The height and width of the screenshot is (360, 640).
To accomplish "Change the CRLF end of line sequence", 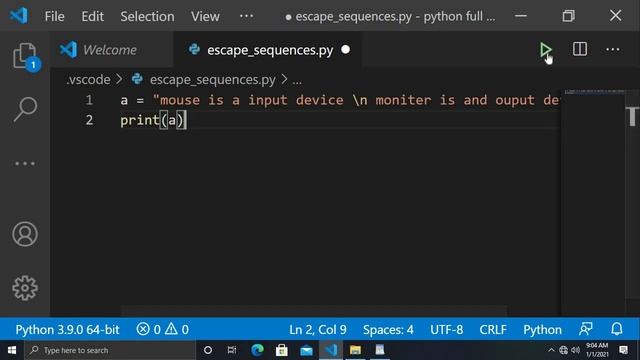I will 493,329.
